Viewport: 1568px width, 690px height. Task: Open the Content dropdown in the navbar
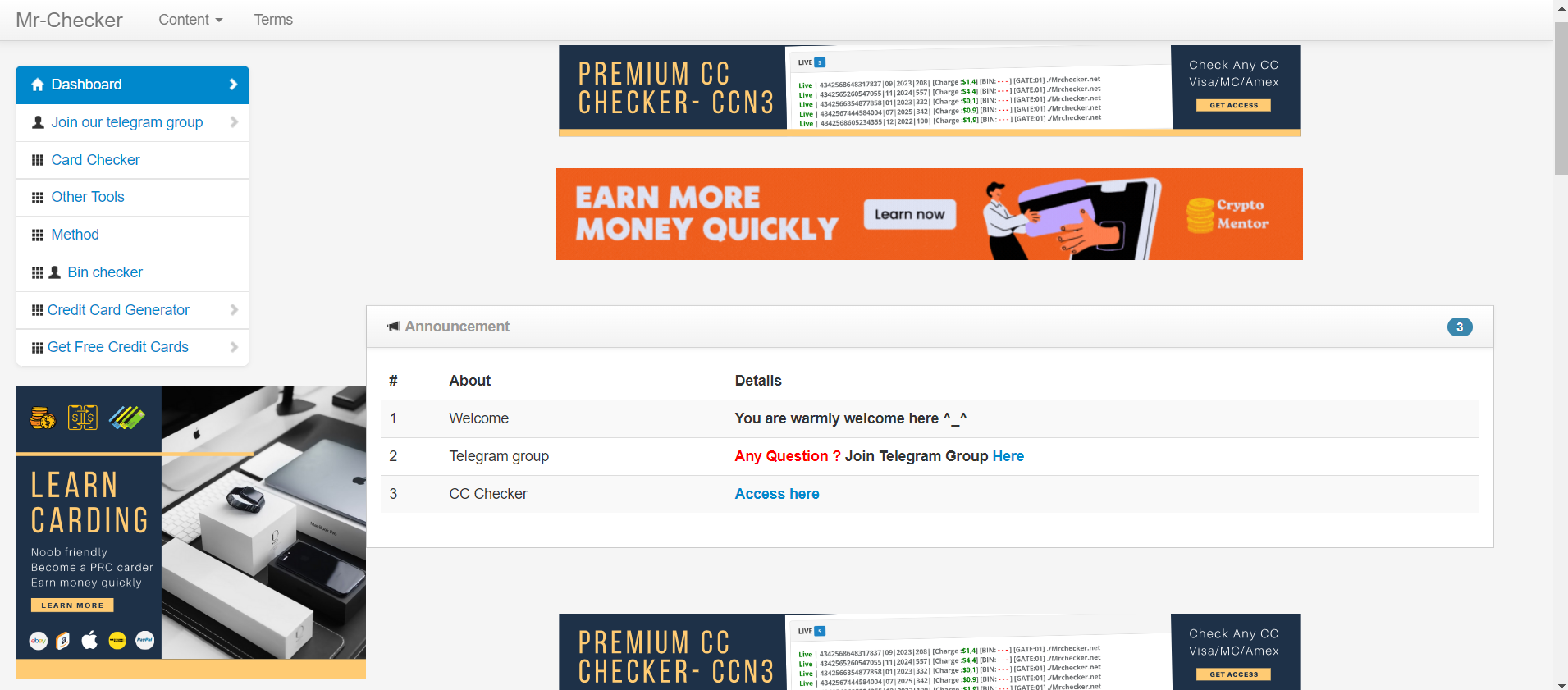coord(190,20)
